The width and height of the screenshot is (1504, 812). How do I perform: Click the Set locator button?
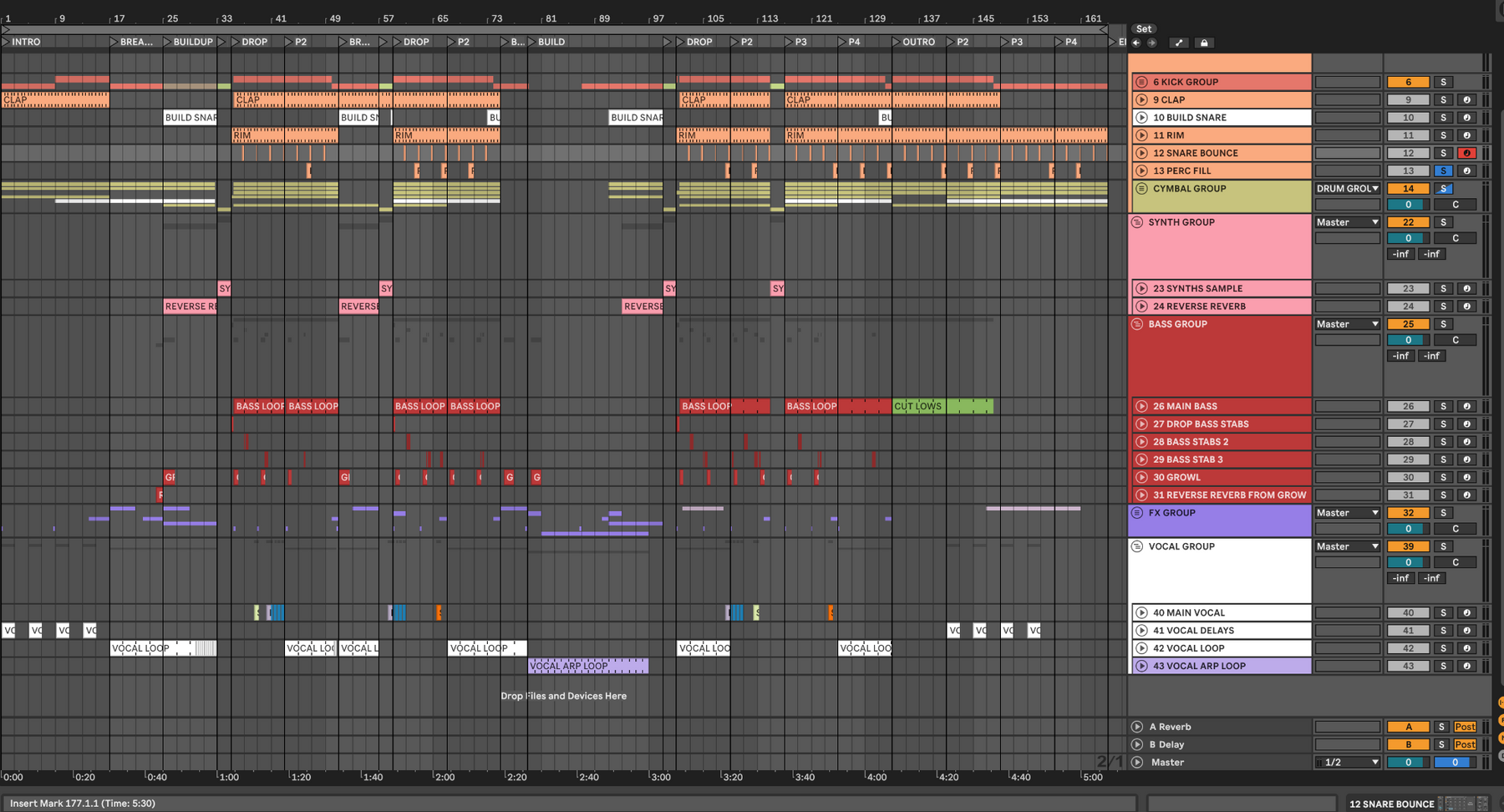coord(1143,28)
